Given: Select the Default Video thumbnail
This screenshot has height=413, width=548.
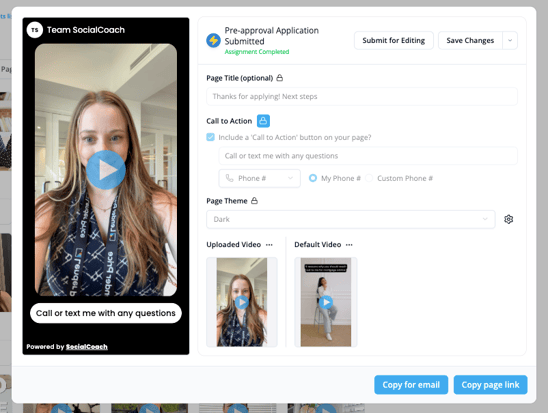Looking at the screenshot, I should pos(326,302).
